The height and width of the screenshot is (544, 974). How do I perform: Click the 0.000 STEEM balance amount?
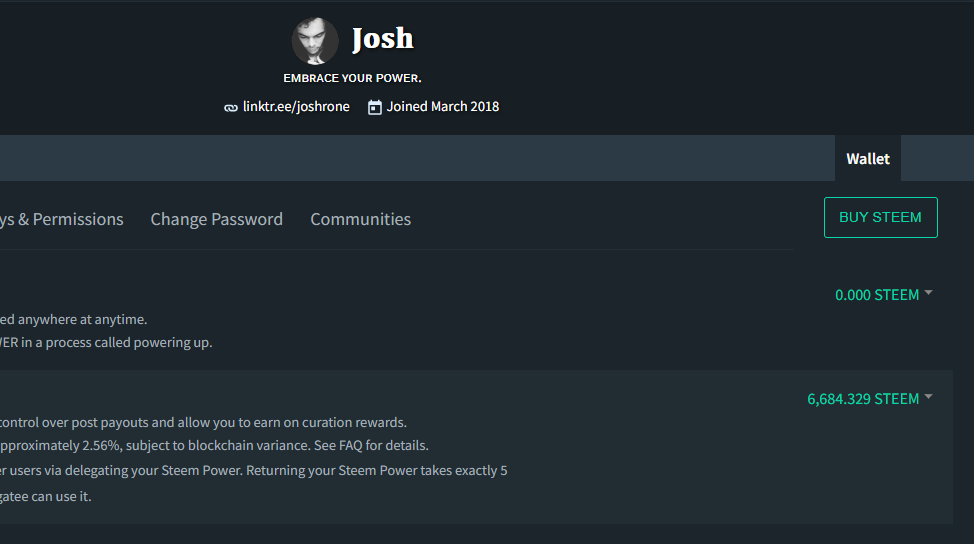click(876, 295)
